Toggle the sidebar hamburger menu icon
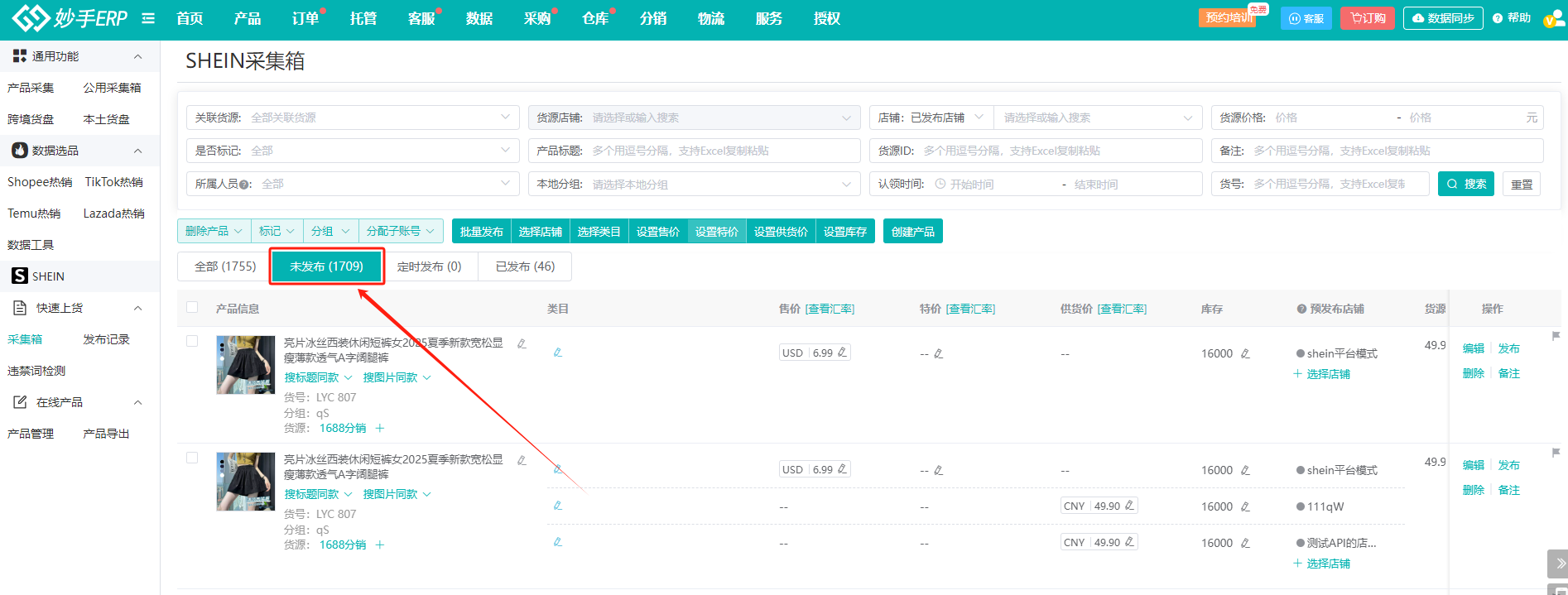This screenshot has height=595, width=1568. 148,18
